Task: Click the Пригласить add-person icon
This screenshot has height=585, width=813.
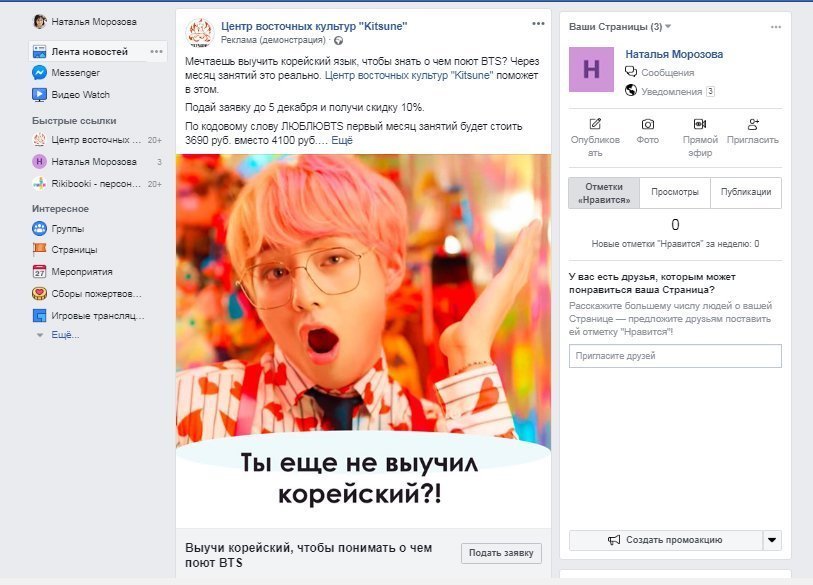Action: click(753, 124)
